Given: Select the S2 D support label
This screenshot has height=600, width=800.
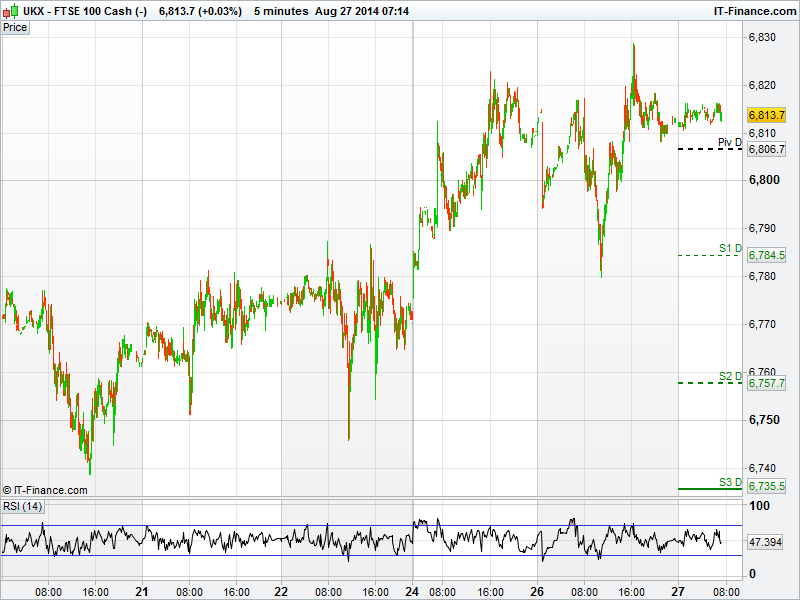Looking at the screenshot, I should coord(730,376).
